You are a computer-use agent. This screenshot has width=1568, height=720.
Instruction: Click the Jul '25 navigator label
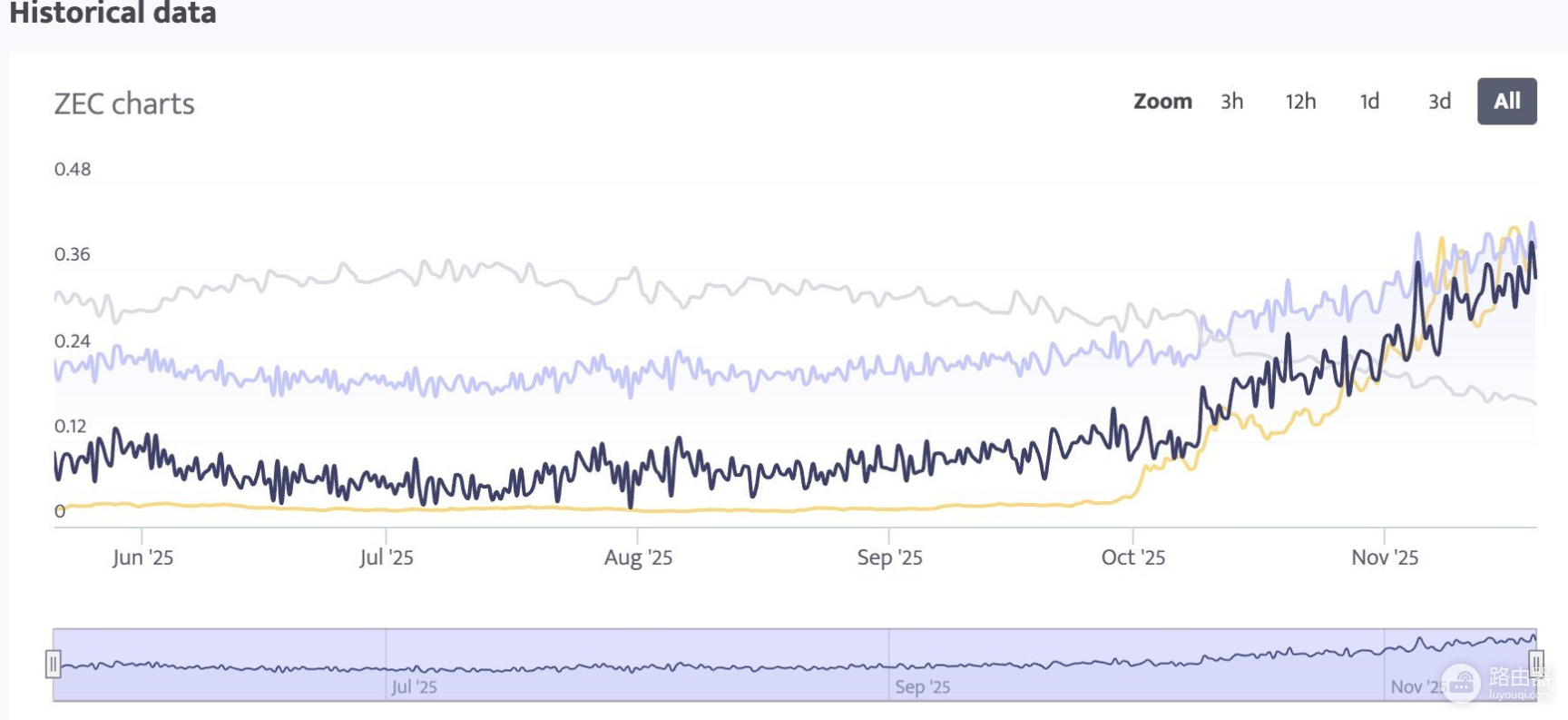pyautogui.click(x=414, y=687)
